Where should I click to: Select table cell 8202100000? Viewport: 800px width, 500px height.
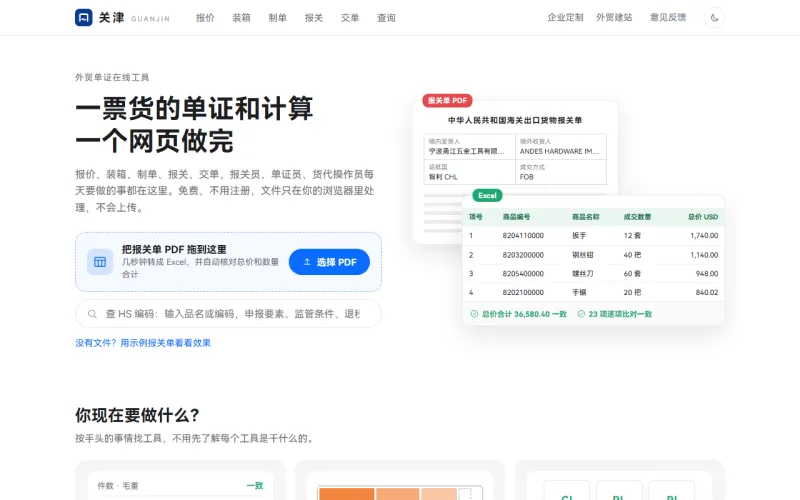coord(523,292)
